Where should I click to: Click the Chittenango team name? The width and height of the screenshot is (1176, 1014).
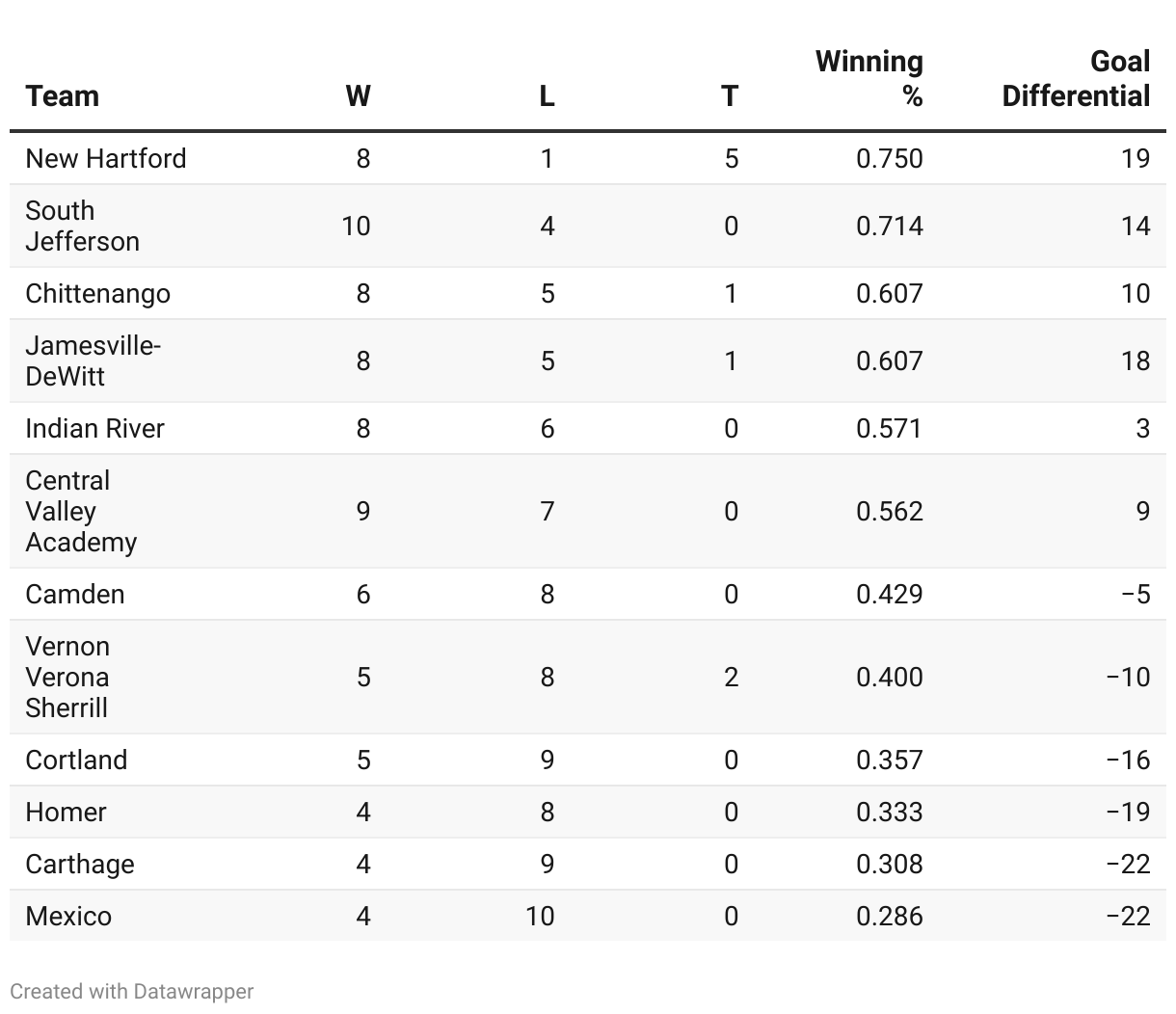point(98,293)
